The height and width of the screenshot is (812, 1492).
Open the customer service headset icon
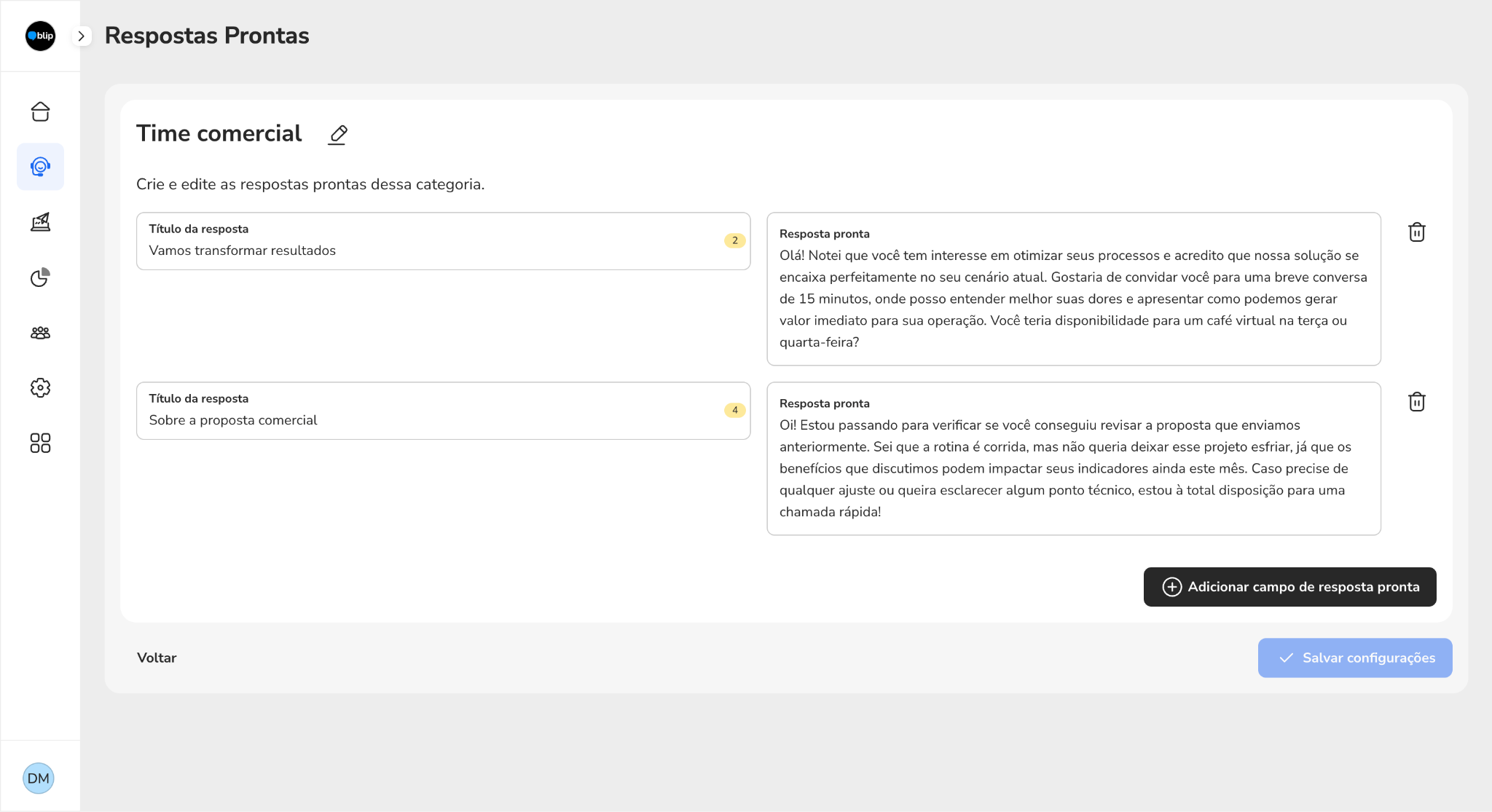[x=40, y=167]
